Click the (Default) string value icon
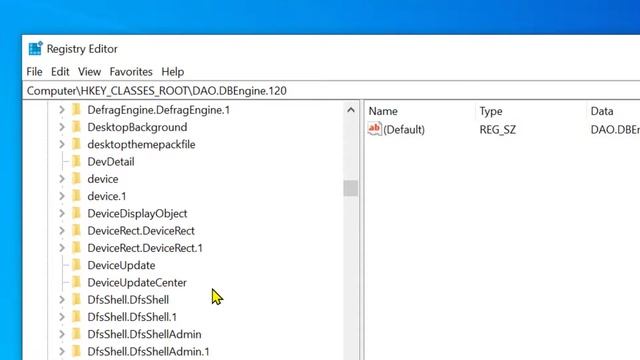The width and height of the screenshot is (640, 360). click(x=374, y=129)
